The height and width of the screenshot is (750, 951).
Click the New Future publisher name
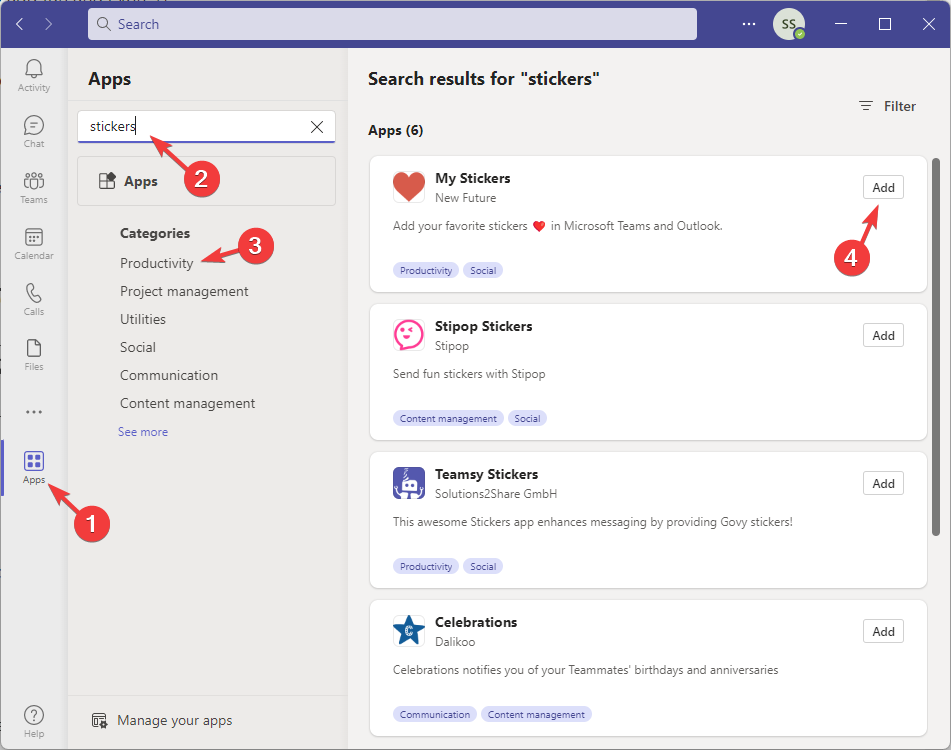click(x=465, y=198)
